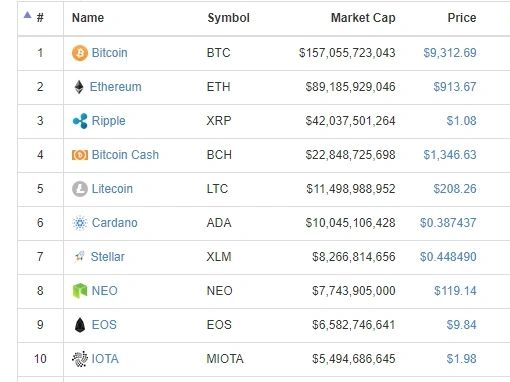Sort table by Name column header
This screenshot has width=510, height=382.
(x=88, y=18)
